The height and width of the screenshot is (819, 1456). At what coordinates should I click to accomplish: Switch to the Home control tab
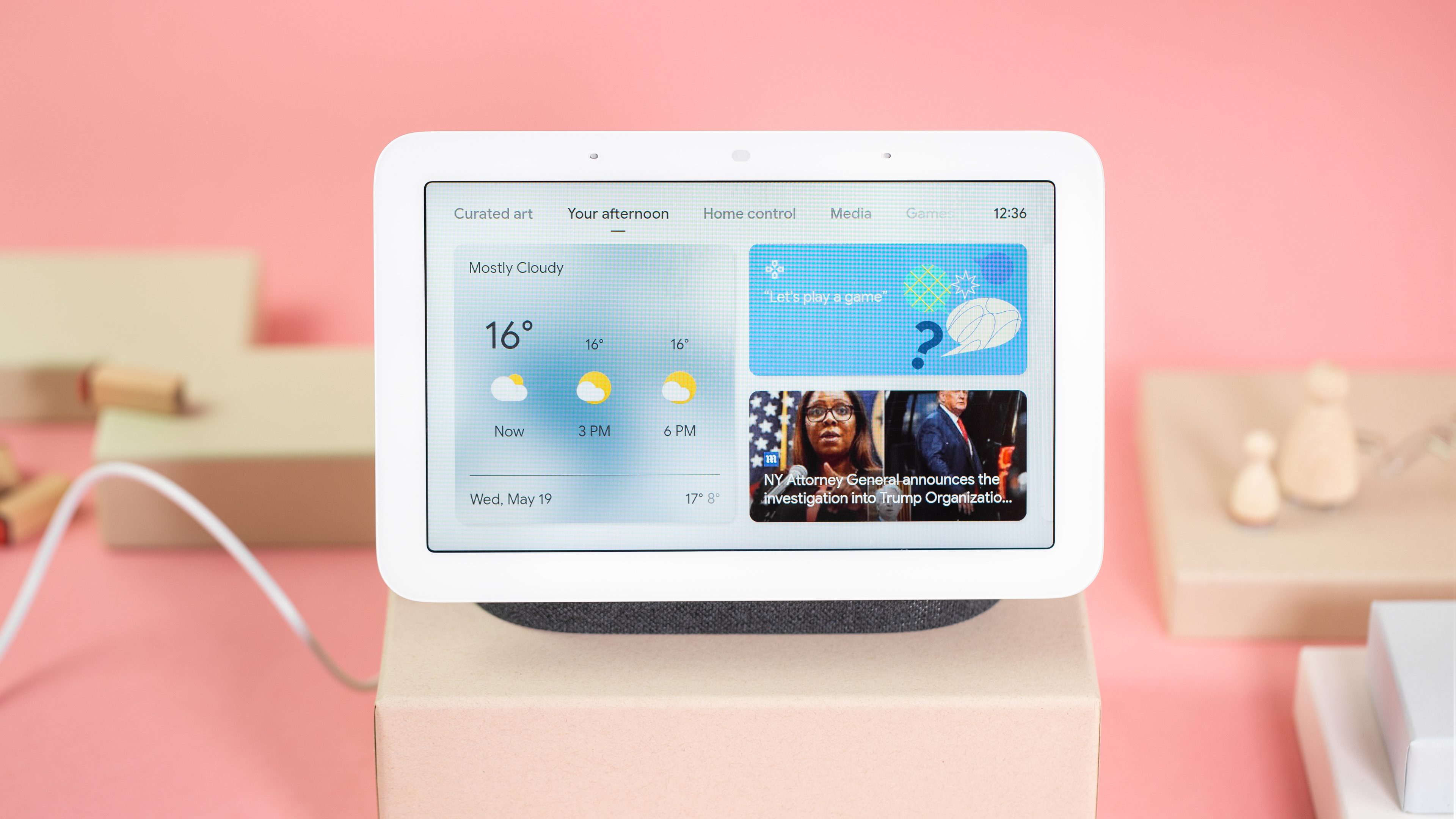[x=749, y=213]
